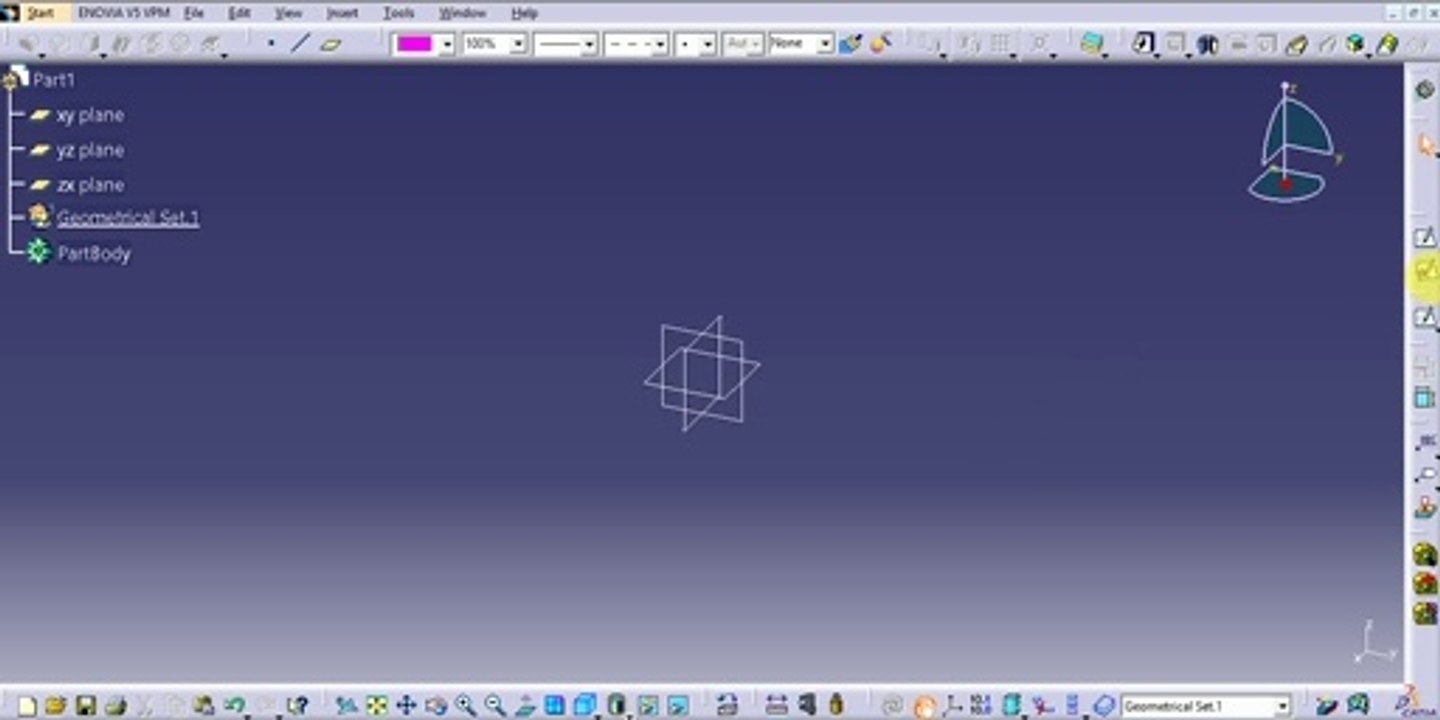Click the magenta color swatch
This screenshot has width=1440, height=720.
(x=414, y=44)
